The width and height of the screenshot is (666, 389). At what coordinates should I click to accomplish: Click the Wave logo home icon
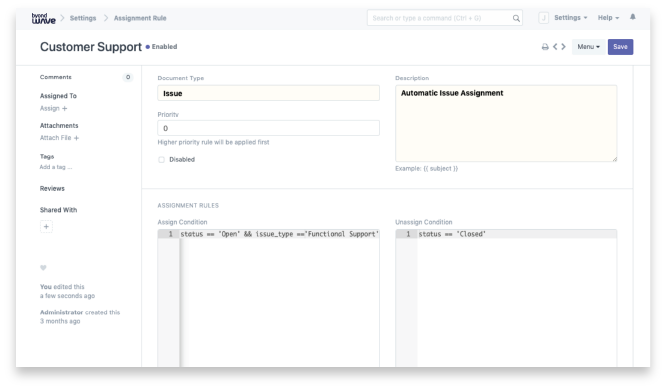(x=43, y=18)
